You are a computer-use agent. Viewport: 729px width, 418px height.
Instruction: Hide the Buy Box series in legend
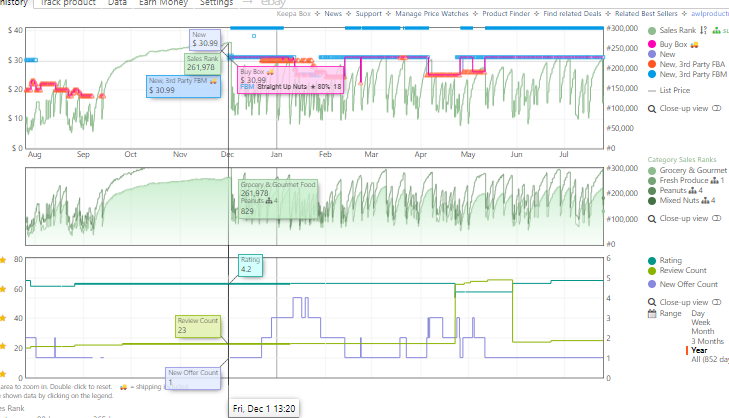click(673, 44)
